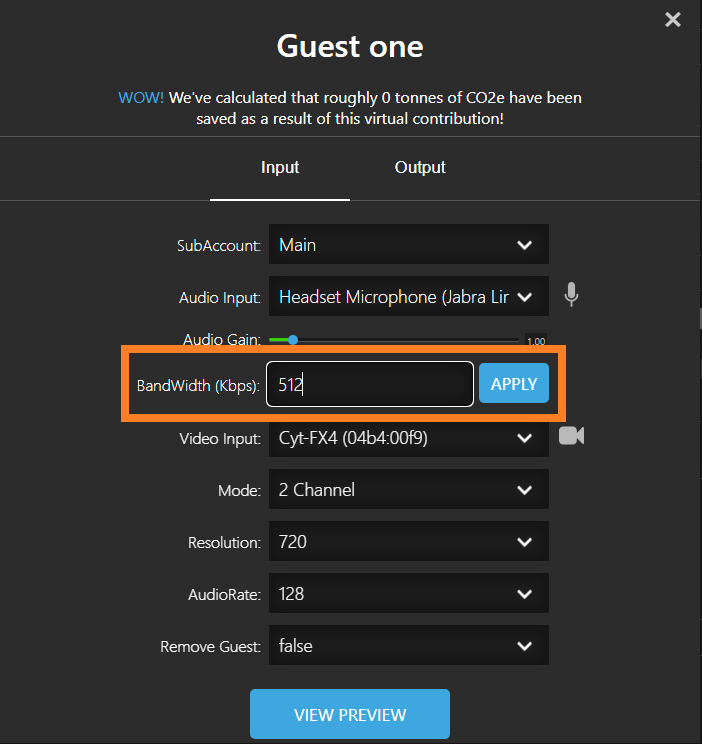The height and width of the screenshot is (744, 702).
Task: Click the WOW! highlighted text
Action: (141, 98)
